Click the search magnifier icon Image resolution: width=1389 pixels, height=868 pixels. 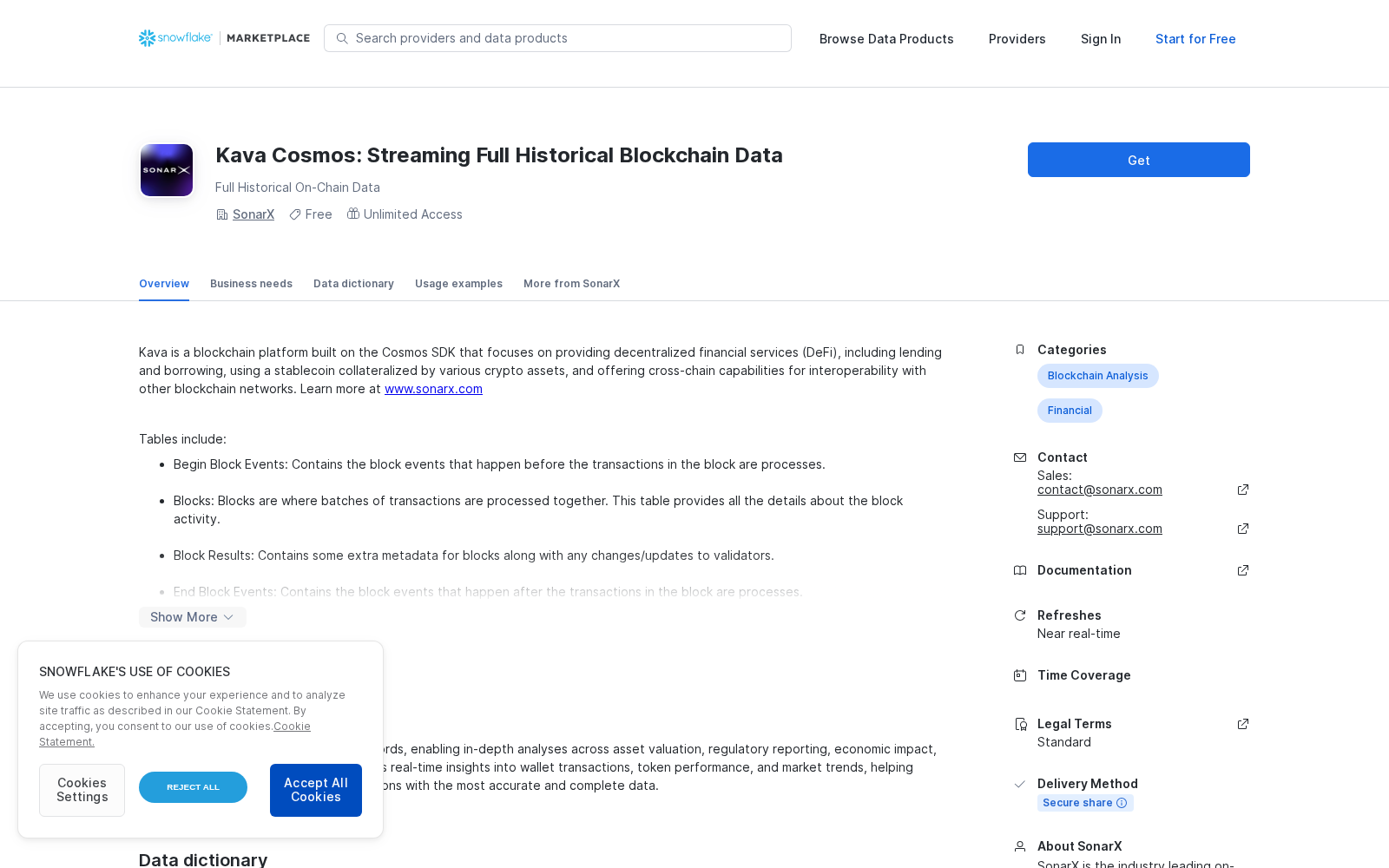coord(342,38)
